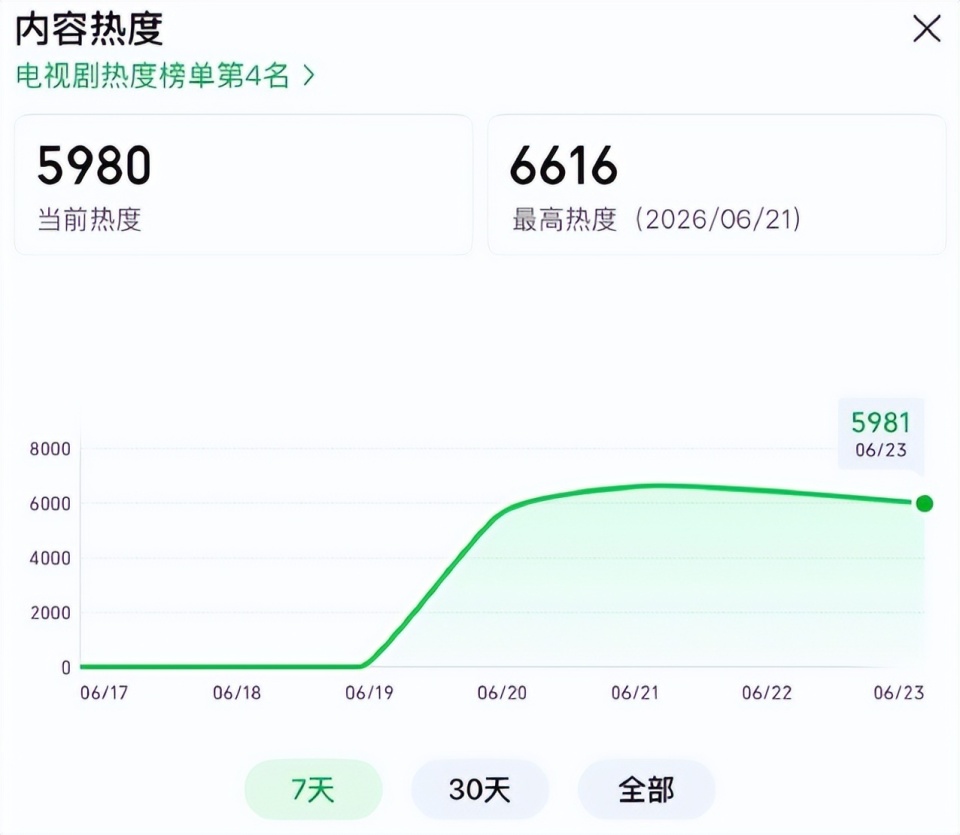960x835 pixels.
Task: Expand the chevron arrow next to 第4名
Action: tap(309, 76)
